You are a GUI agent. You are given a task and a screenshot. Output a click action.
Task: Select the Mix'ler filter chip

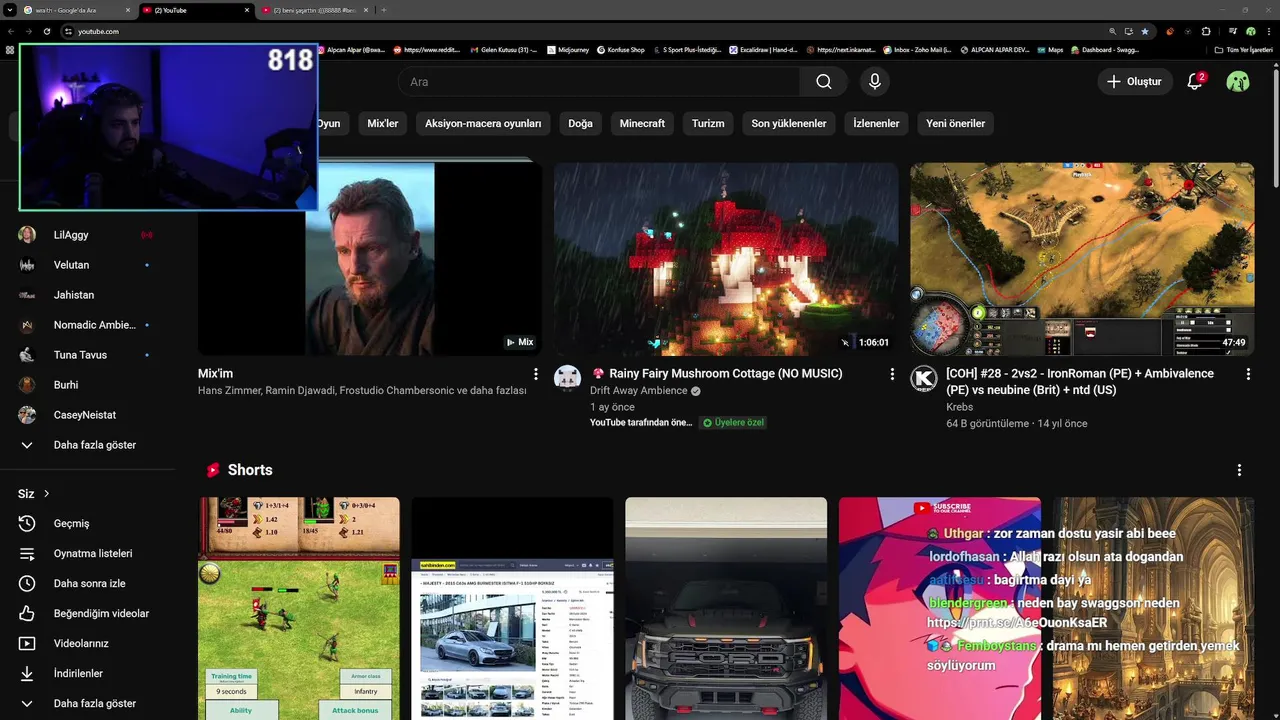(383, 124)
